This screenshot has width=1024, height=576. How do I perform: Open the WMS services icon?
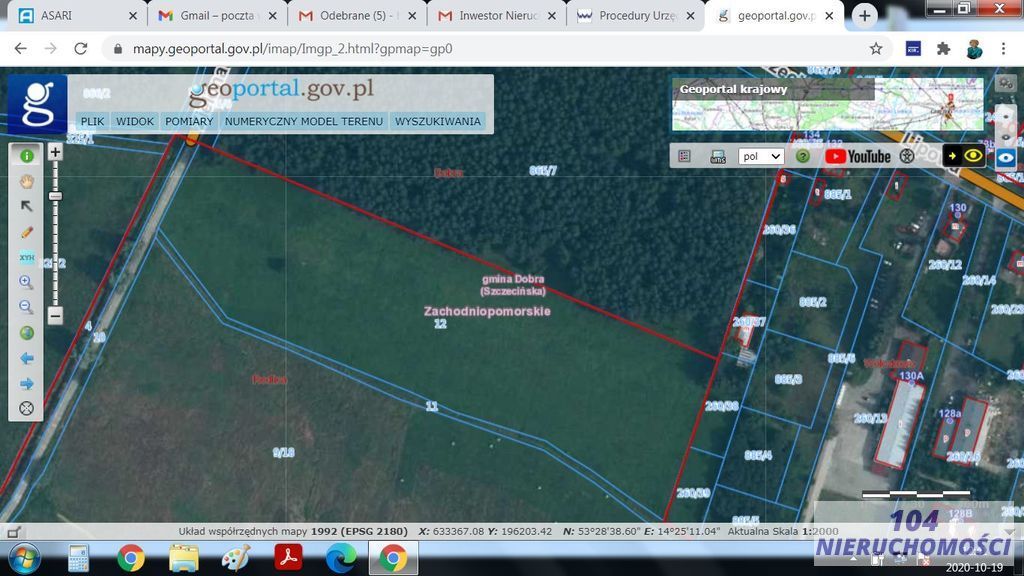click(x=718, y=156)
